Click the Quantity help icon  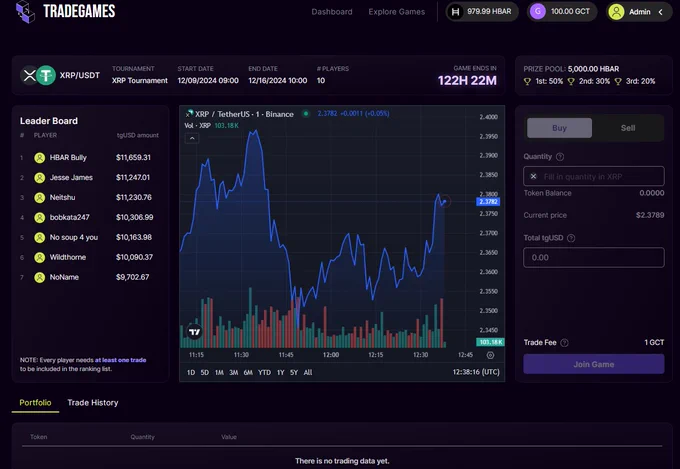click(x=560, y=157)
